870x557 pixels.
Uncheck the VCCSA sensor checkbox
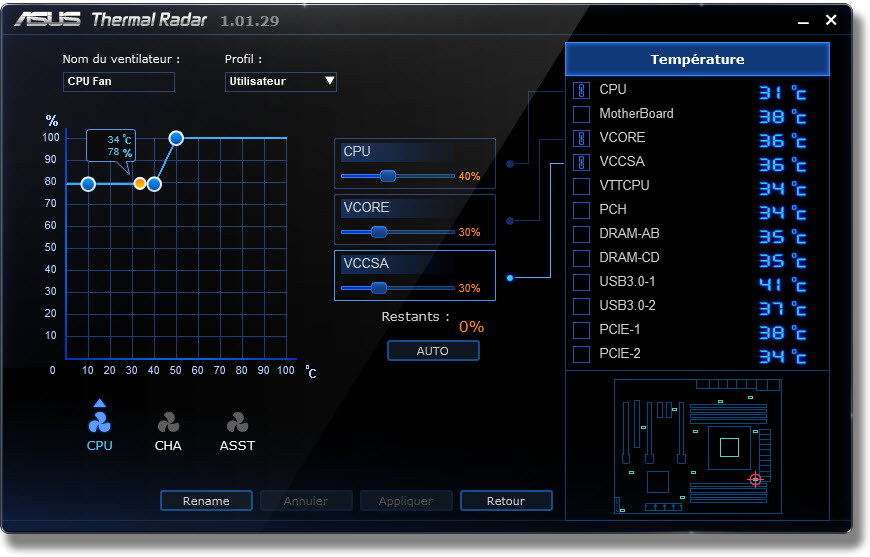click(x=581, y=162)
